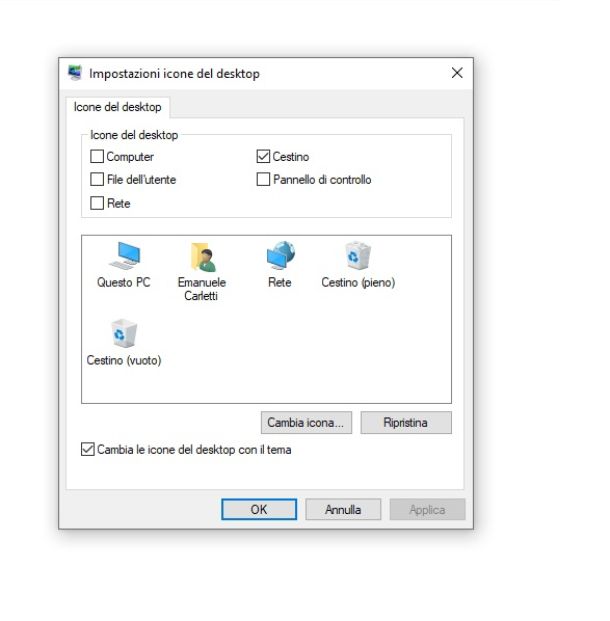Select the Cestino (pieno) icon
The width and height of the screenshot is (610, 621).
(x=358, y=256)
